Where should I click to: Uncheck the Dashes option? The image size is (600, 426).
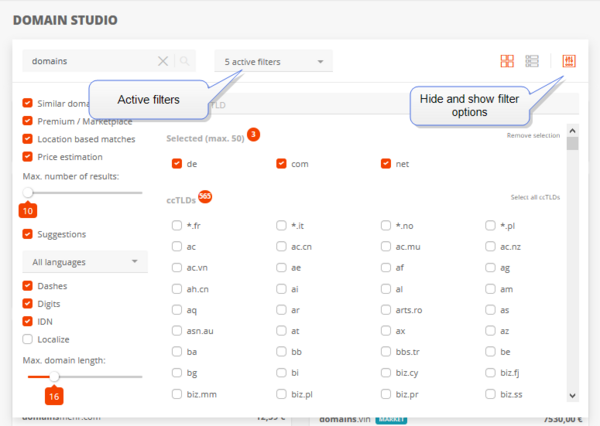[28, 286]
